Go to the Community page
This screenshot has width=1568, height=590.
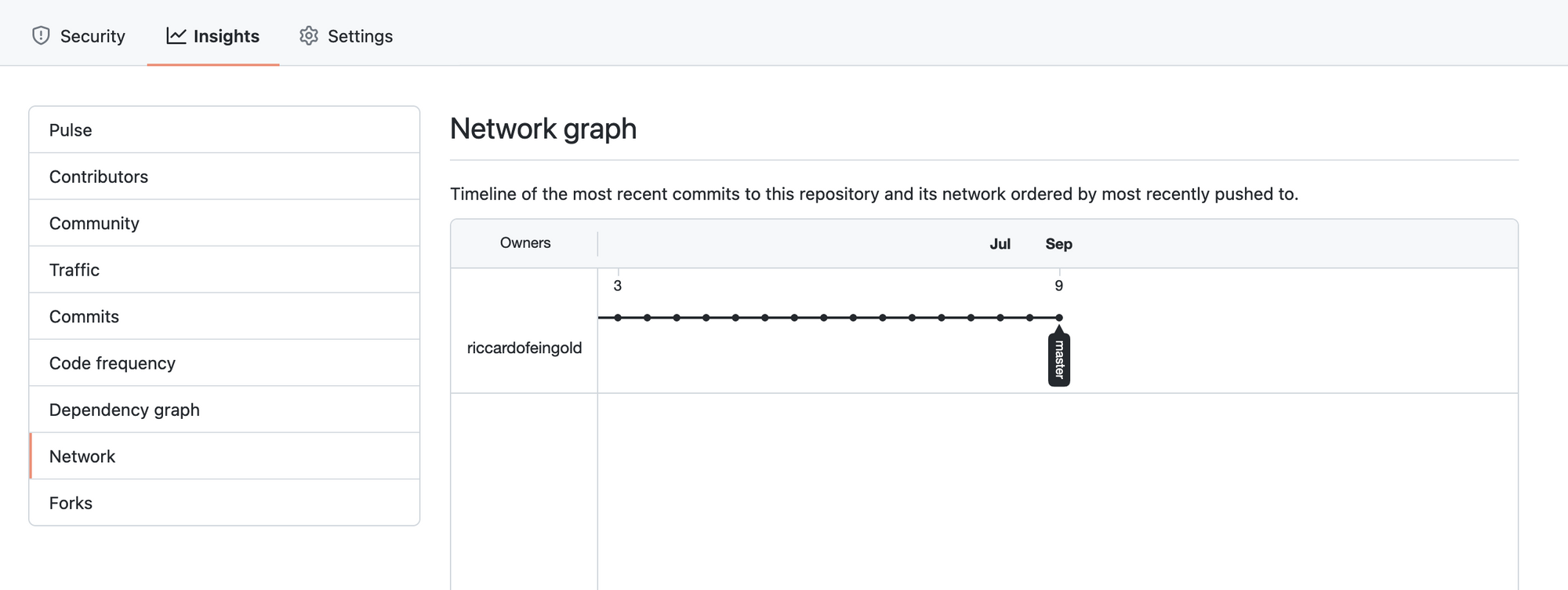pyautogui.click(x=224, y=223)
